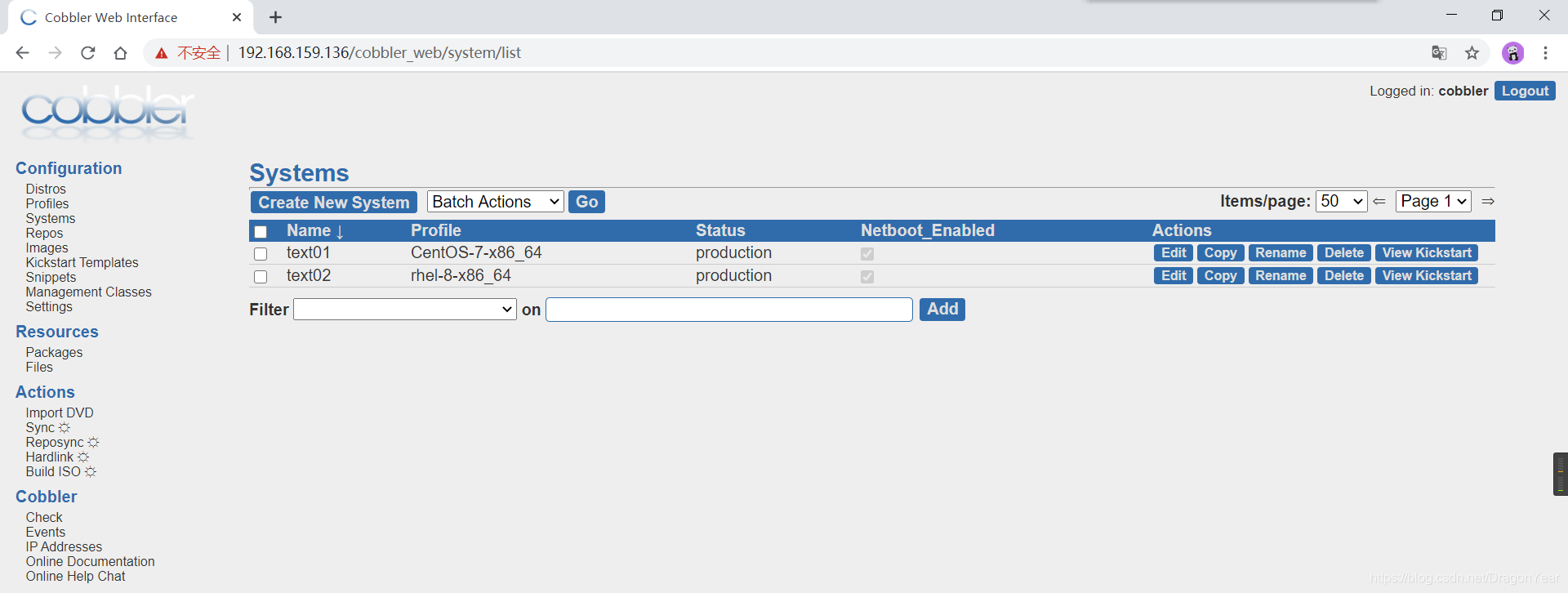Open the translate page icon
1568x593 pixels.
(1439, 53)
